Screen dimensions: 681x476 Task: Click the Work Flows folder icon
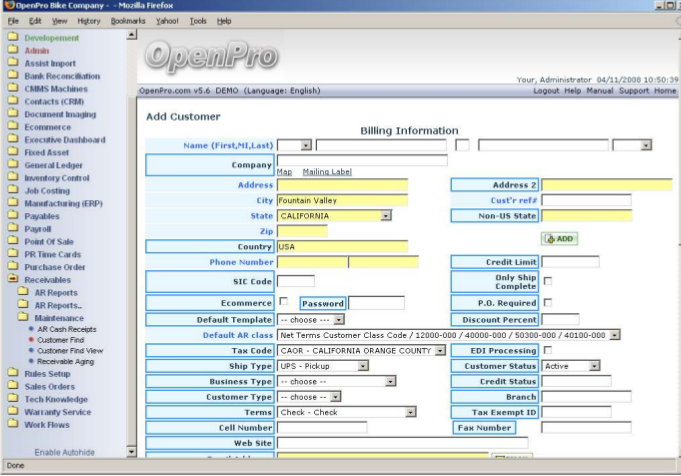13,423
